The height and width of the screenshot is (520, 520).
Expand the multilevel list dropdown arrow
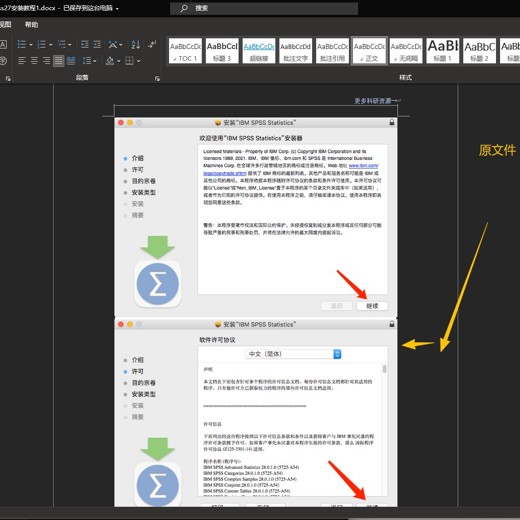point(70,45)
